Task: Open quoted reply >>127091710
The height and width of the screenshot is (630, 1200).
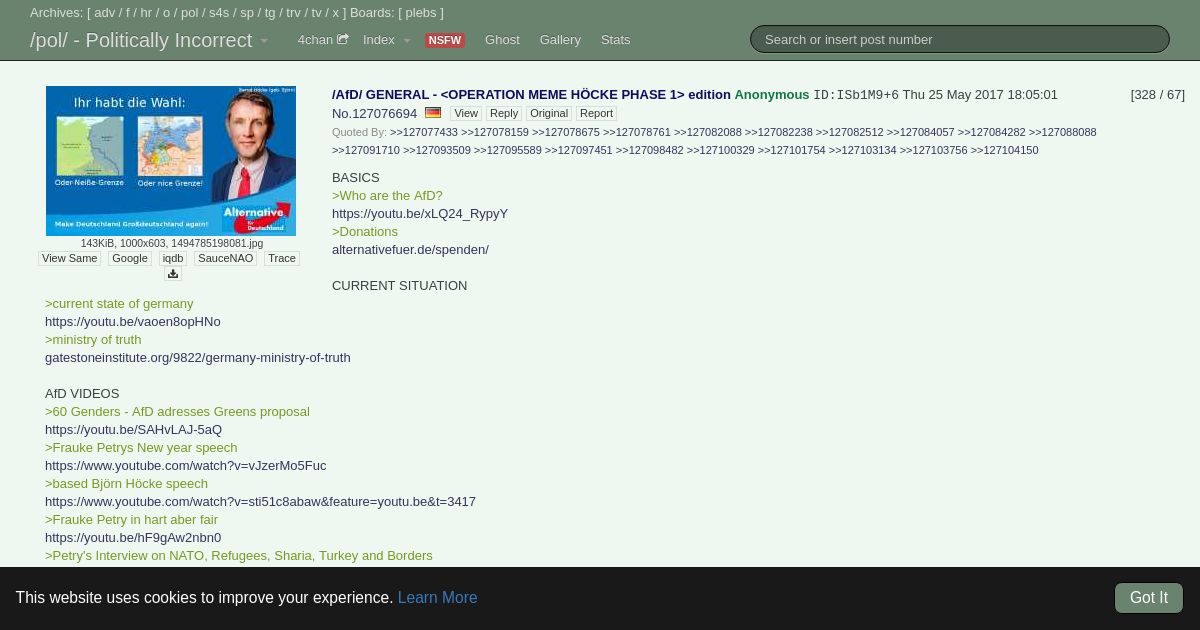Action: tap(366, 150)
